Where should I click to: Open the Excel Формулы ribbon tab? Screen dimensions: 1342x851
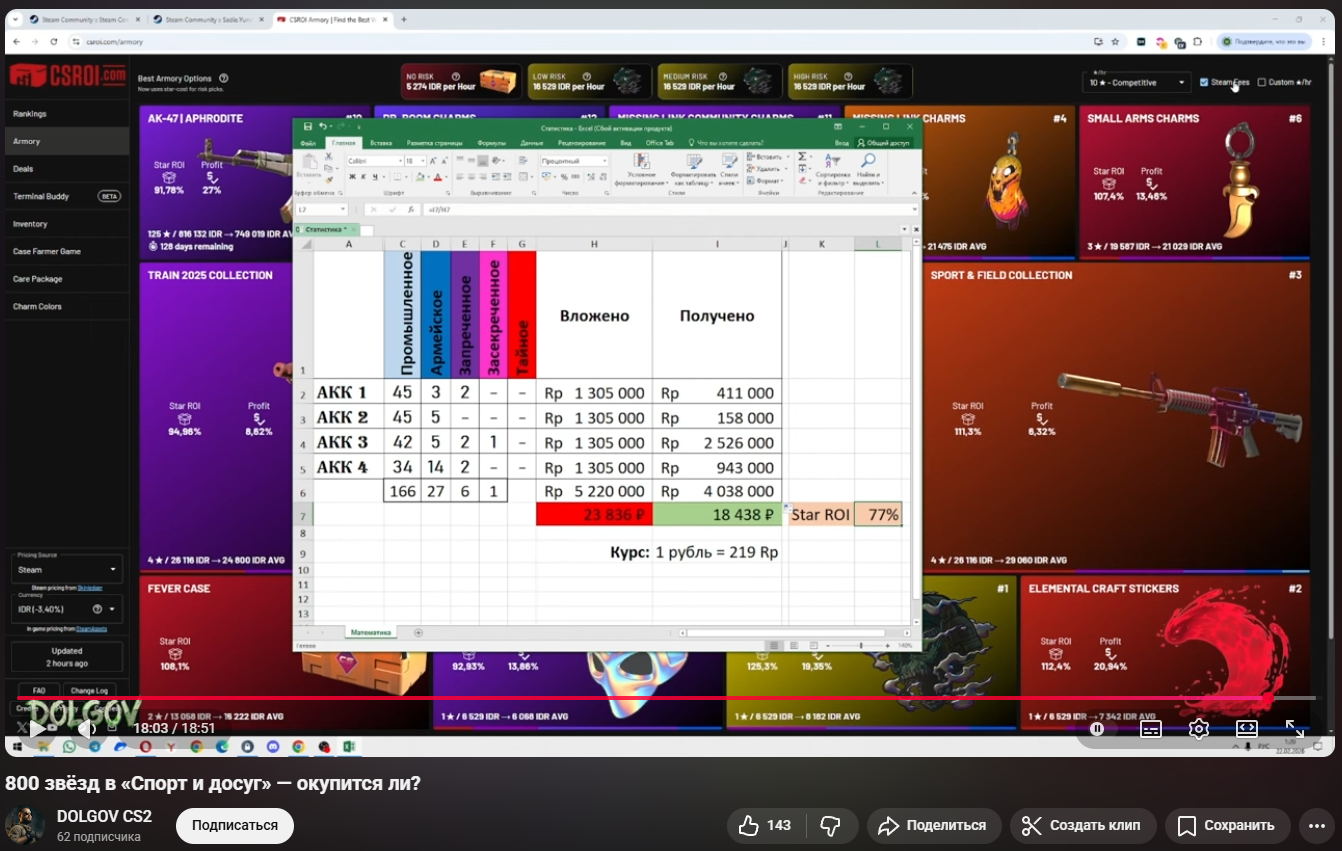point(492,143)
